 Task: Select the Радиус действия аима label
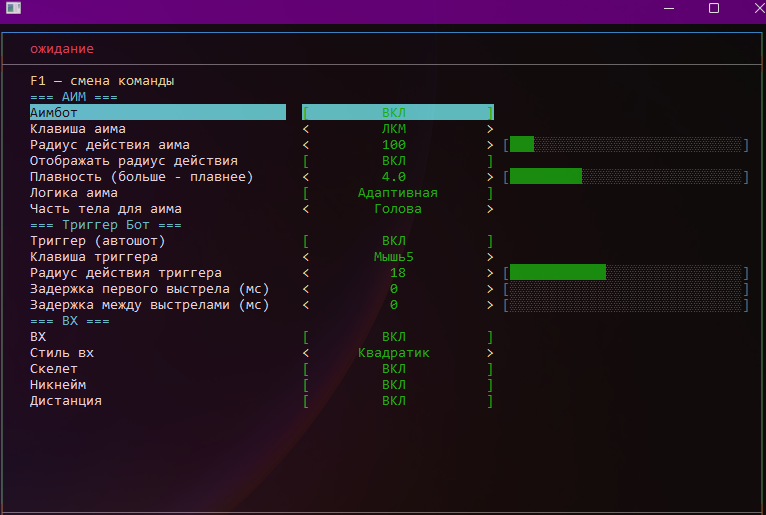point(109,145)
